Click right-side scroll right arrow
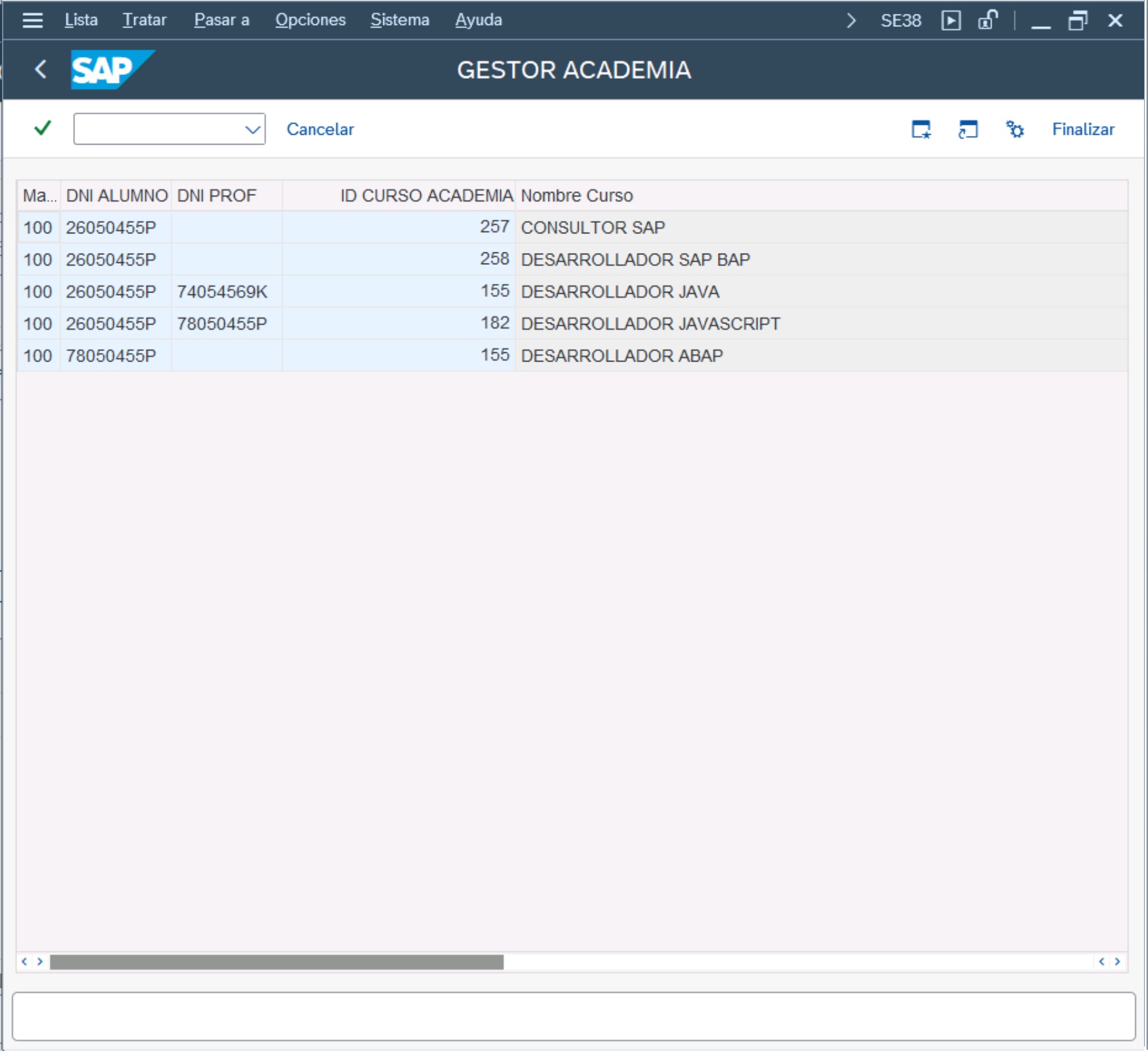 (x=1117, y=962)
